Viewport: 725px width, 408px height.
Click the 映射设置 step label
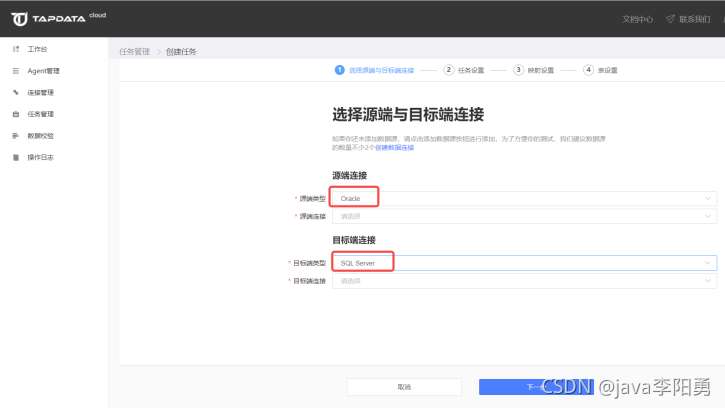pos(541,70)
